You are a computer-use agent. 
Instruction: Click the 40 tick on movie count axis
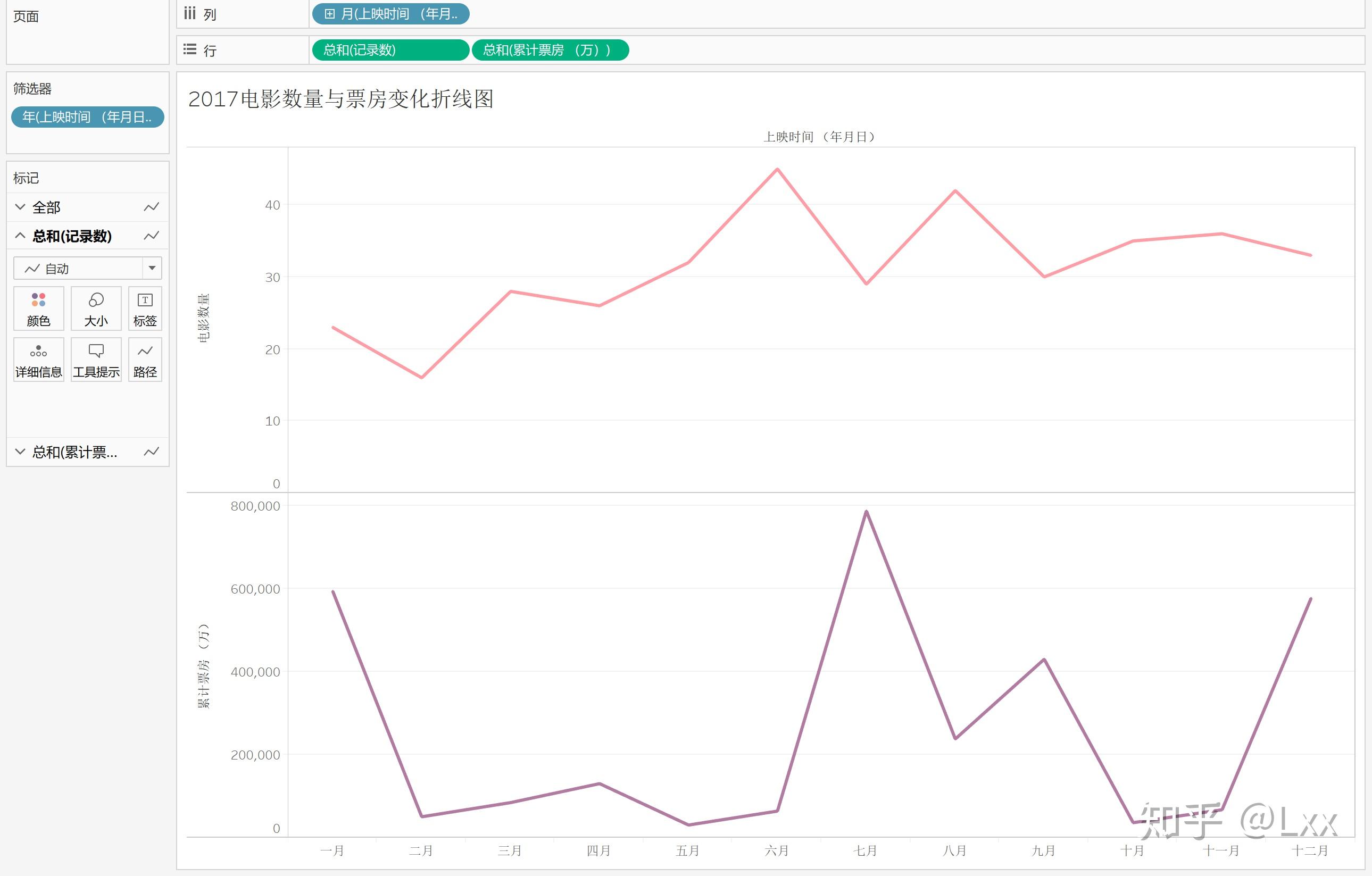pyautogui.click(x=272, y=205)
